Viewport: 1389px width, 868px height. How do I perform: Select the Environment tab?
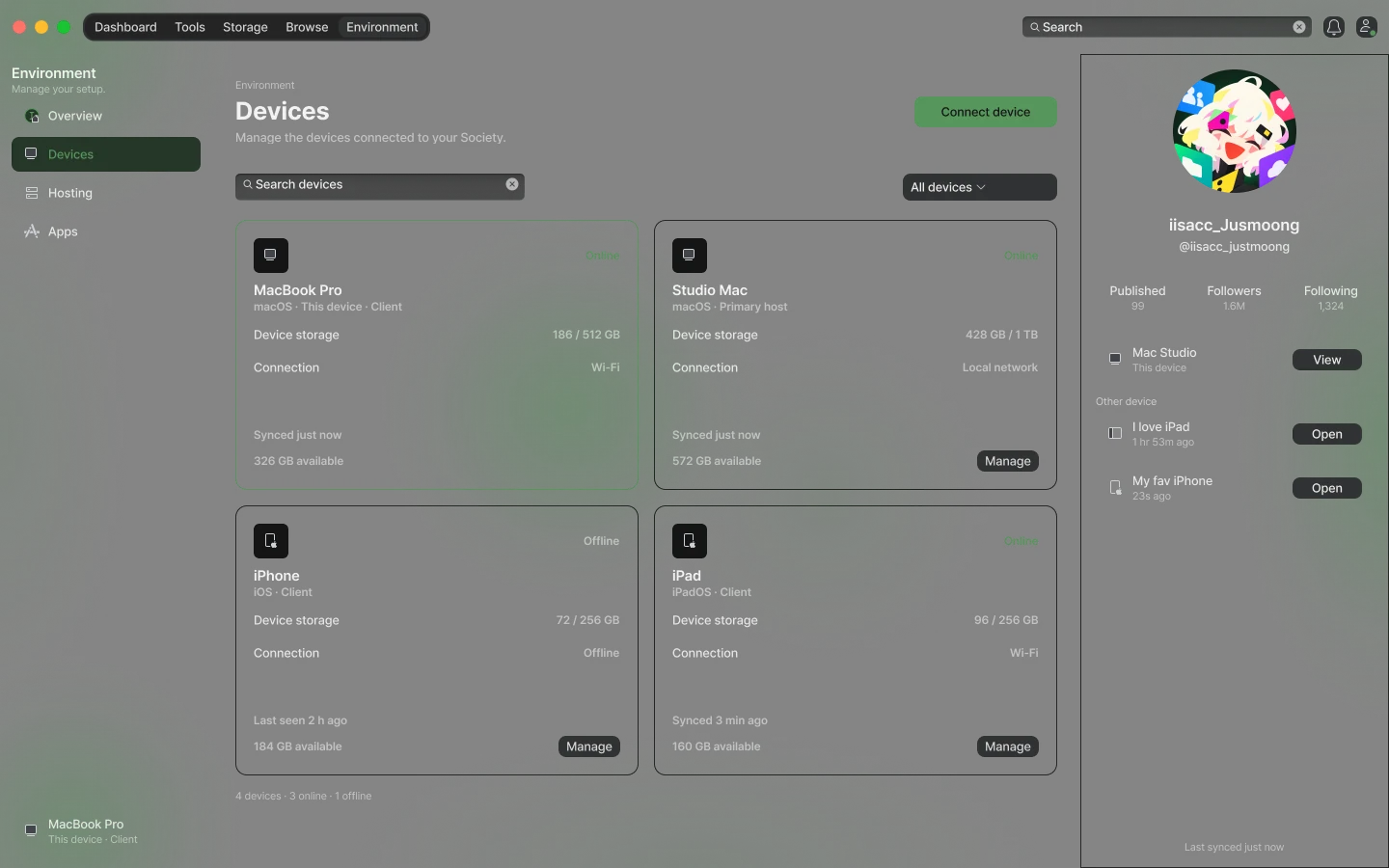(382, 27)
